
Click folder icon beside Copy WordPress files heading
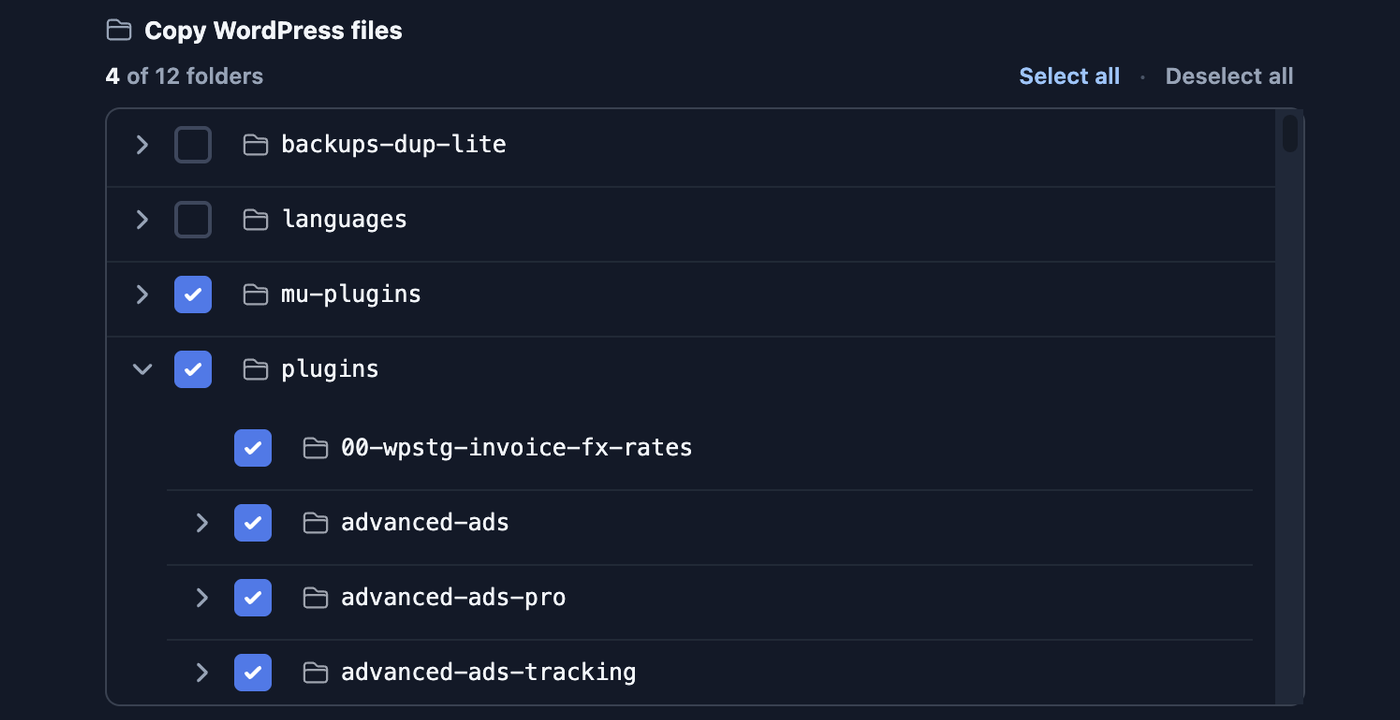tap(119, 31)
